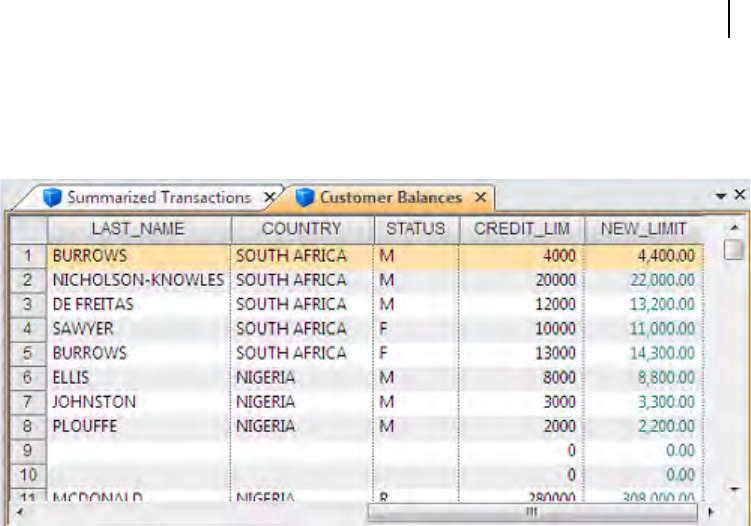This screenshot has height=526, width=751.
Task: Select row header 8
Action: tap(28, 426)
